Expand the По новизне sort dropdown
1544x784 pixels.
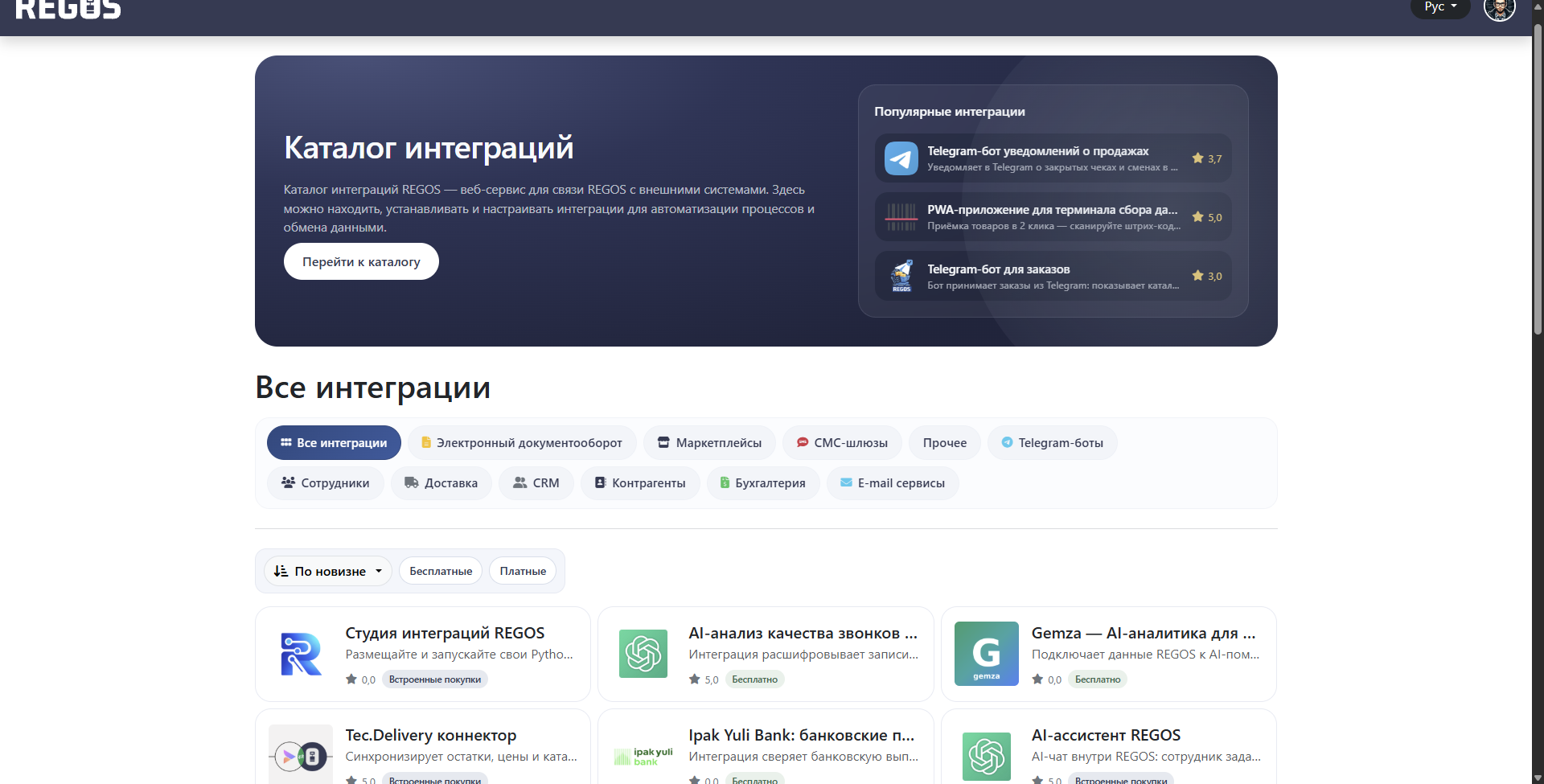(x=327, y=571)
